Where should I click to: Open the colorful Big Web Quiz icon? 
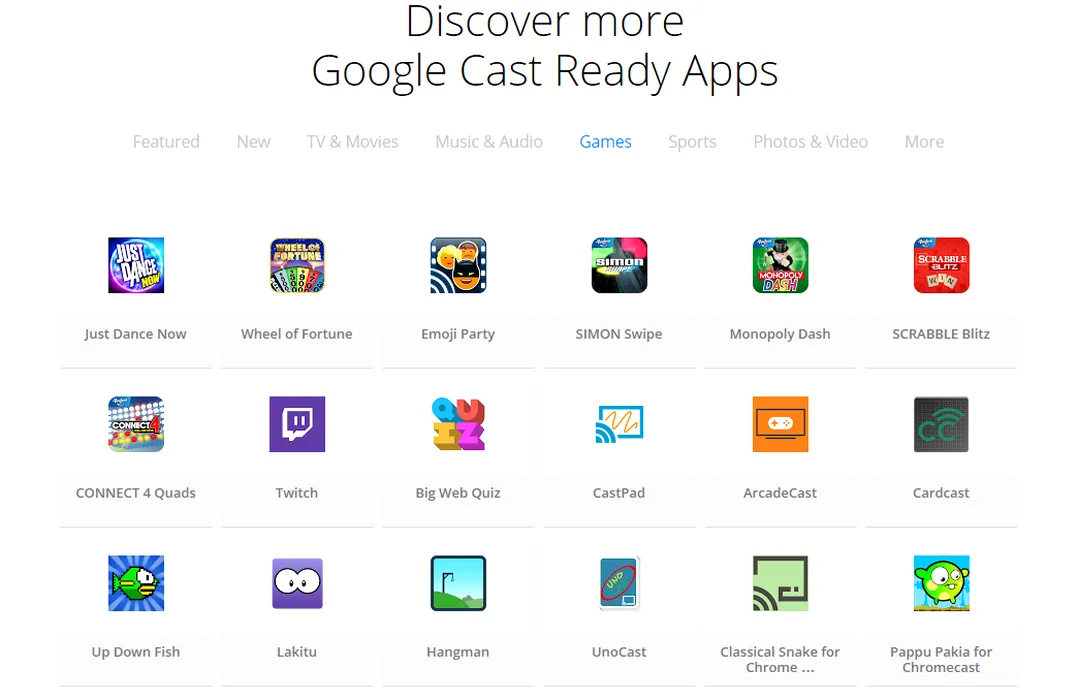pyautogui.click(x=458, y=424)
